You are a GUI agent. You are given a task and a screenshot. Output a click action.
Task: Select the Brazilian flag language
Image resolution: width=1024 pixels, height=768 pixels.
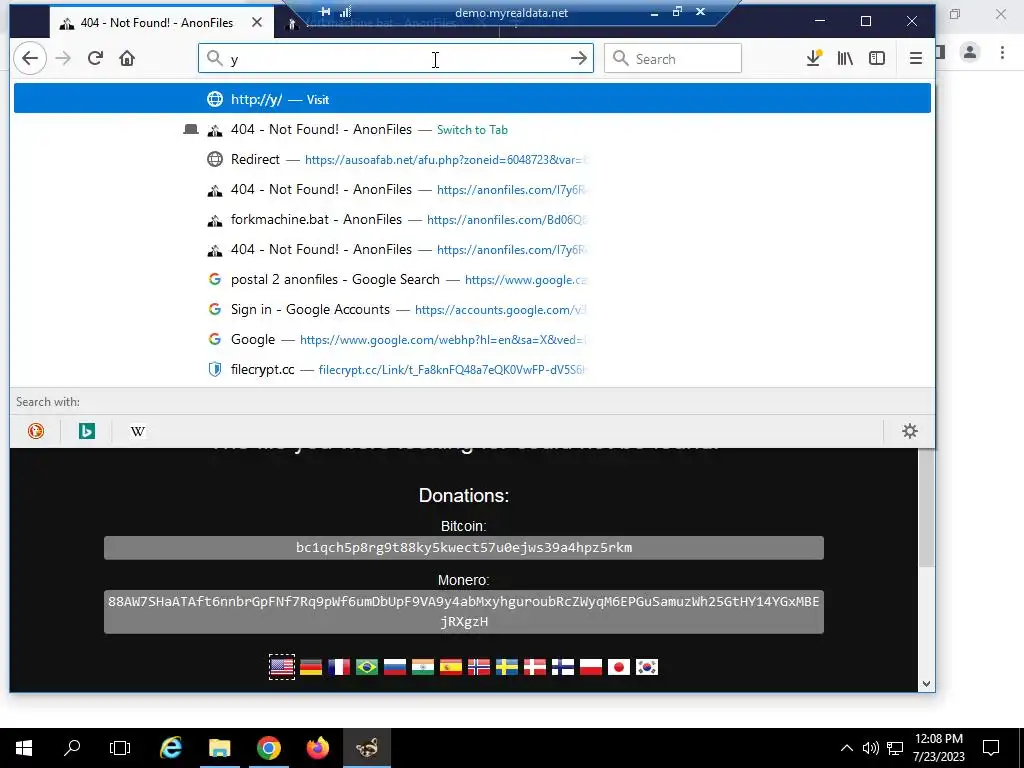(x=367, y=667)
